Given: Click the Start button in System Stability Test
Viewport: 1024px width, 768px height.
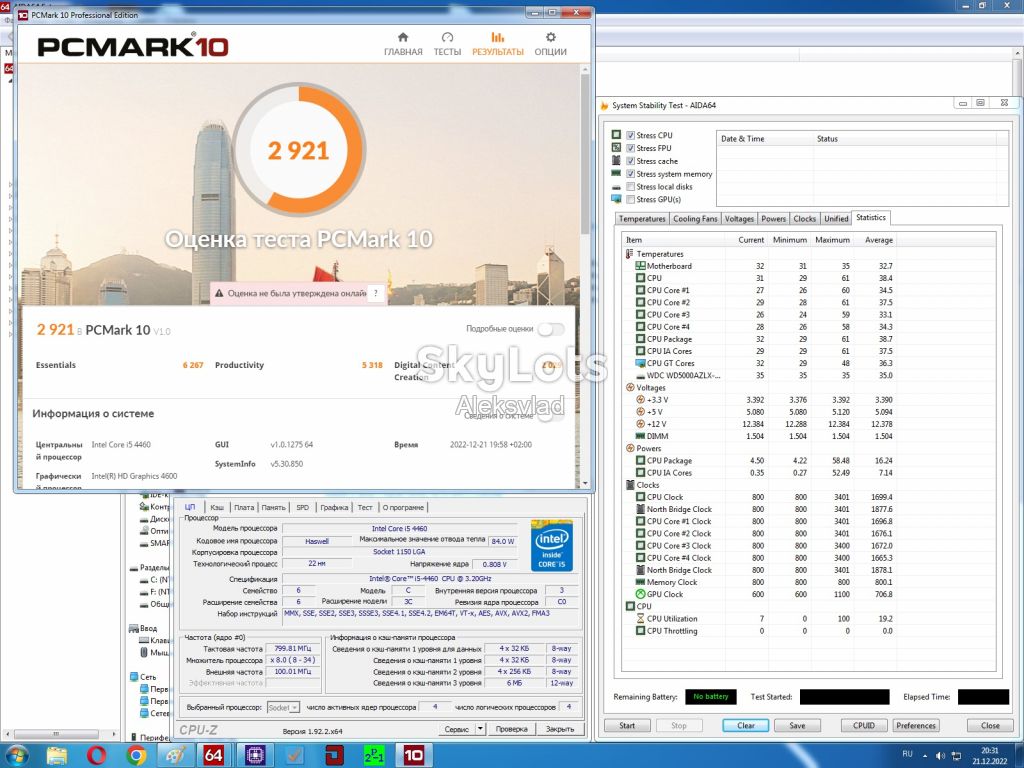Looking at the screenshot, I should pyautogui.click(x=627, y=726).
